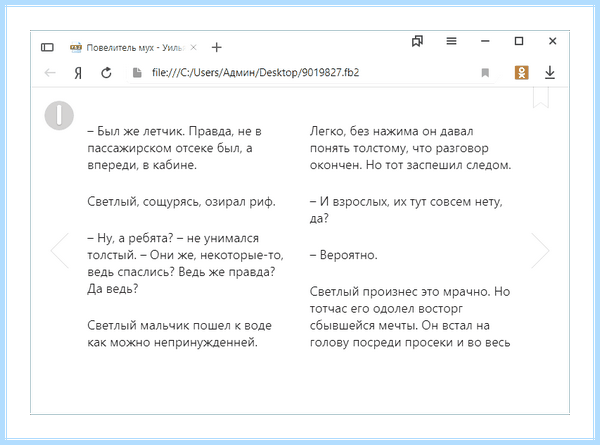The image size is (600, 445).
Task: Click the line "– И взрослых, их тут совсем нету,"
Action: coord(406,202)
